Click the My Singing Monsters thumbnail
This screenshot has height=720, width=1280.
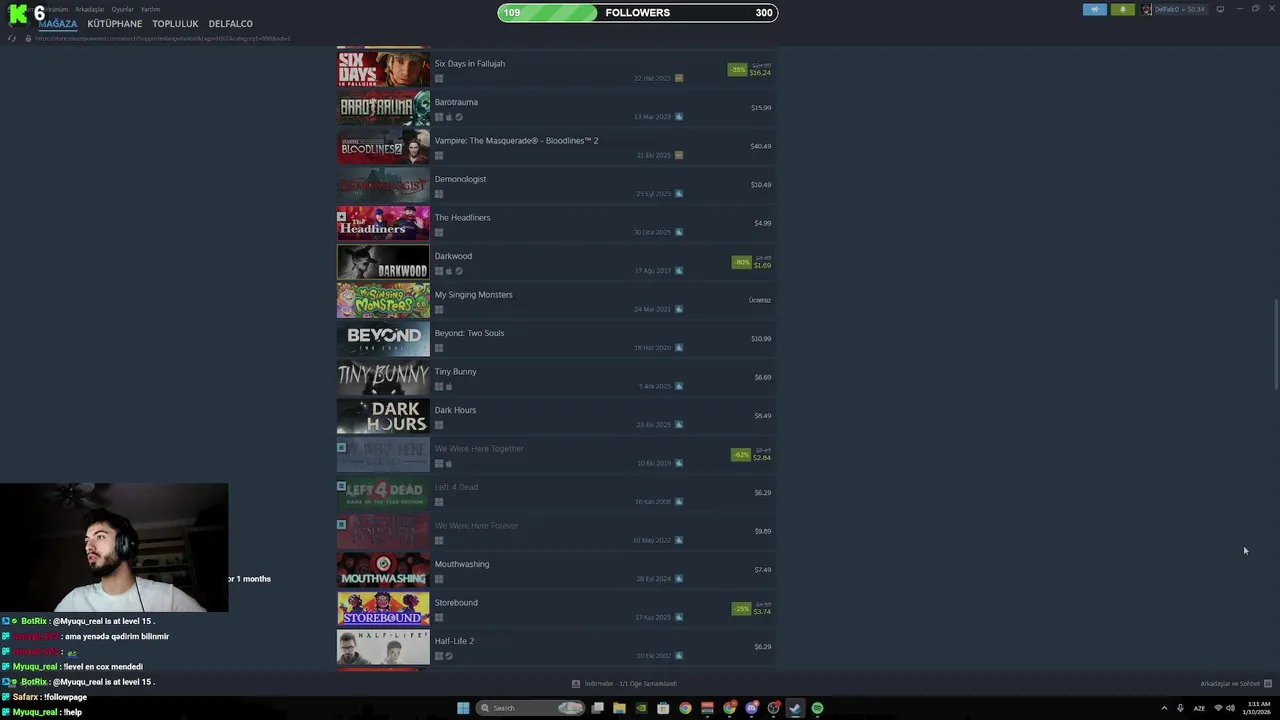pyautogui.click(x=383, y=301)
